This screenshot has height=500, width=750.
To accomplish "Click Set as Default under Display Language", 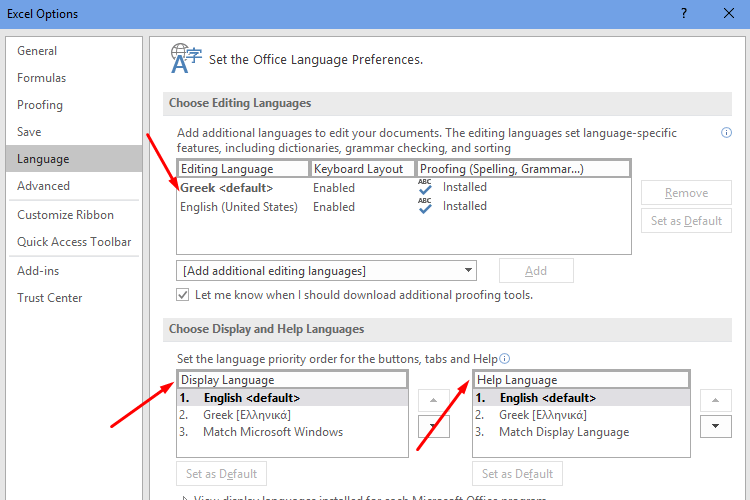I will pos(221,474).
